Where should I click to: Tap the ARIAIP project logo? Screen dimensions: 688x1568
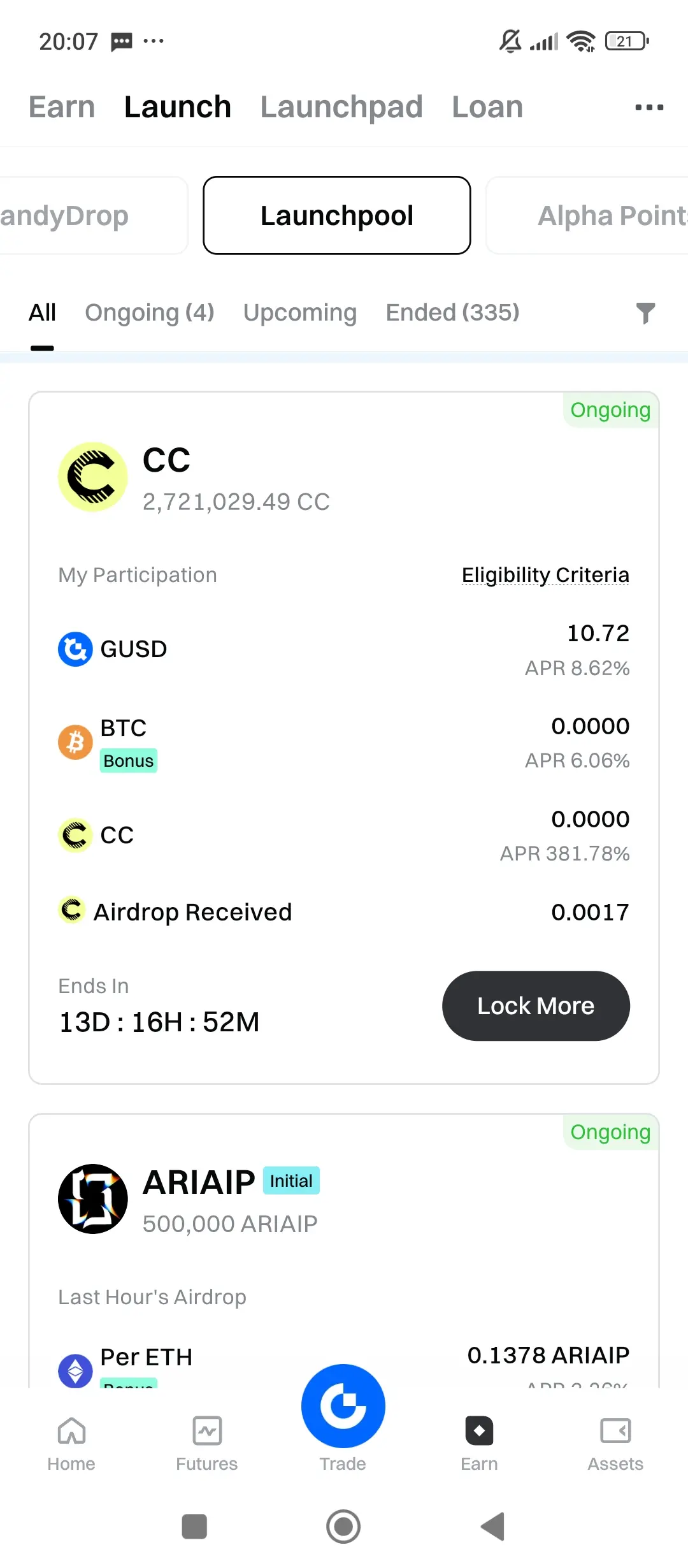(93, 1199)
